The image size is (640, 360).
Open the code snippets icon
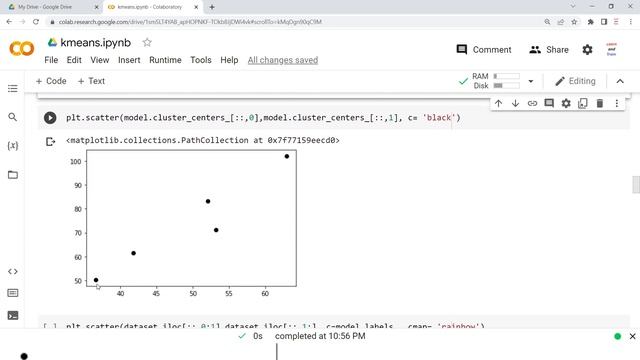[x=13, y=271]
